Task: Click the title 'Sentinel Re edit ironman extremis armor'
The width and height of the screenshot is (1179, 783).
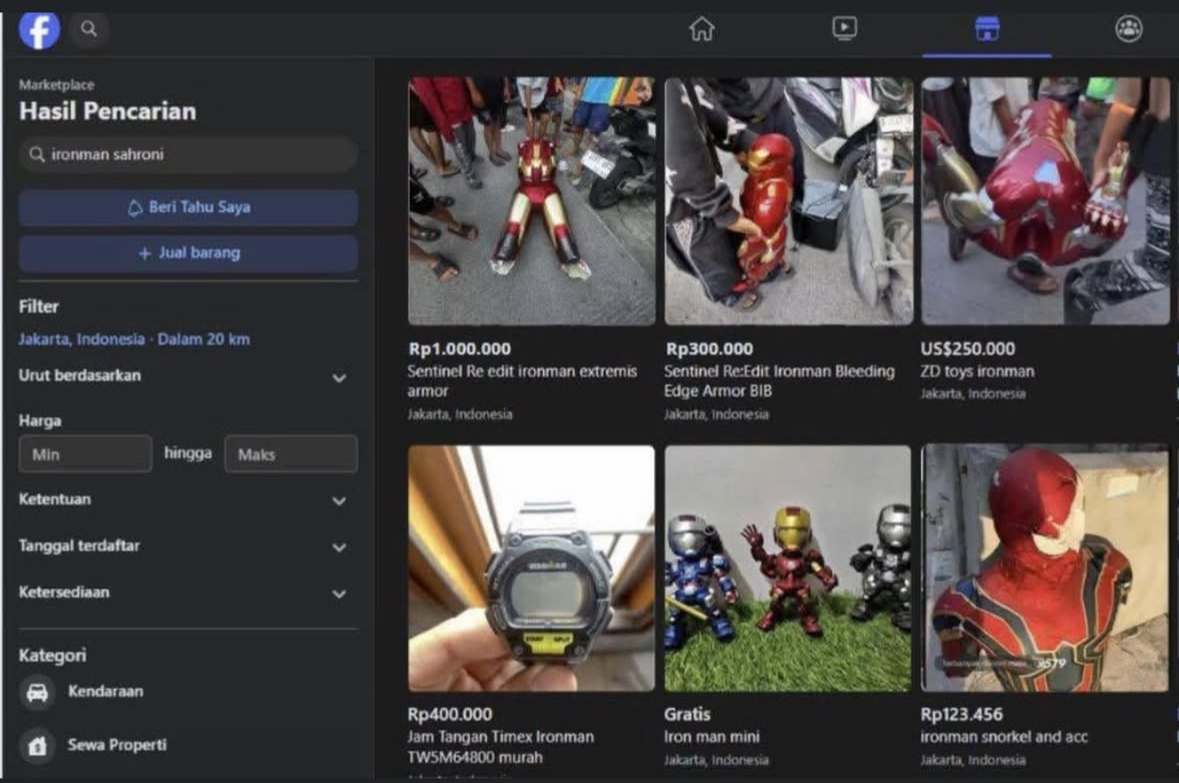Action: click(x=522, y=381)
